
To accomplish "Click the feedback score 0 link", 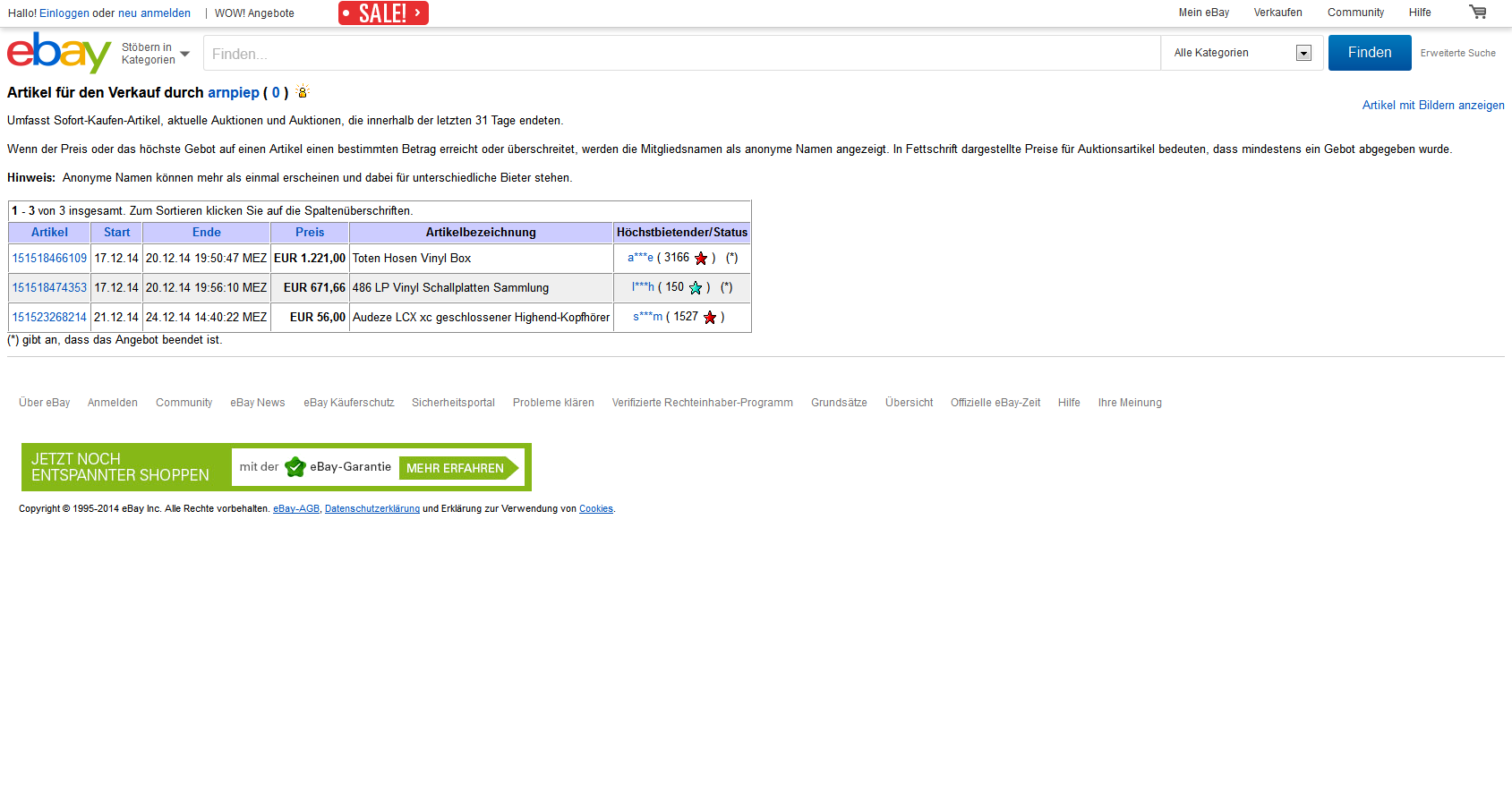I will pos(276,92).
